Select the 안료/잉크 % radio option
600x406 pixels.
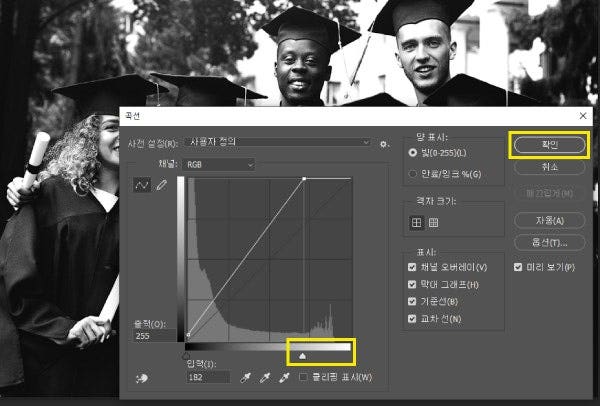pyautogui.click(x=412, y=174)
